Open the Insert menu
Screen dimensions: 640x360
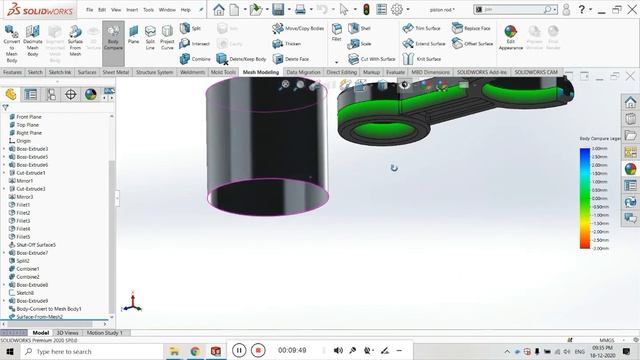132,9
